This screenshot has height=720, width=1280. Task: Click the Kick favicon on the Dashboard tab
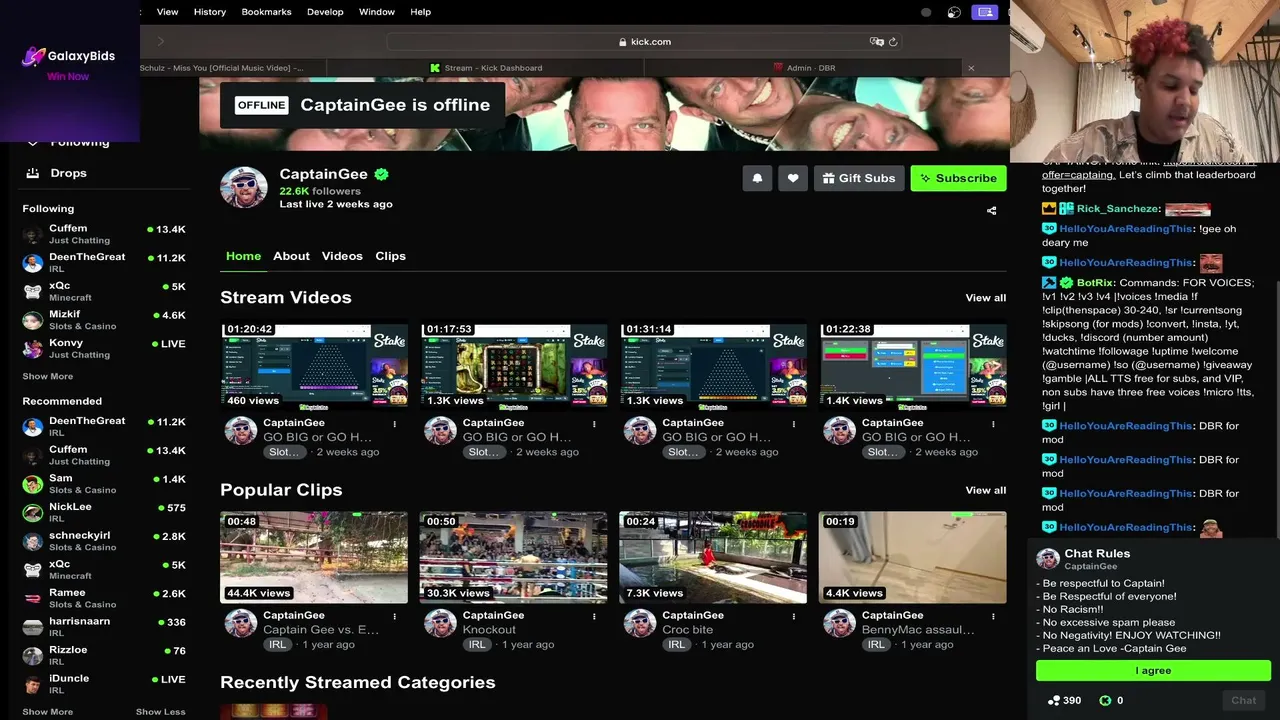(x=435, y=68)
